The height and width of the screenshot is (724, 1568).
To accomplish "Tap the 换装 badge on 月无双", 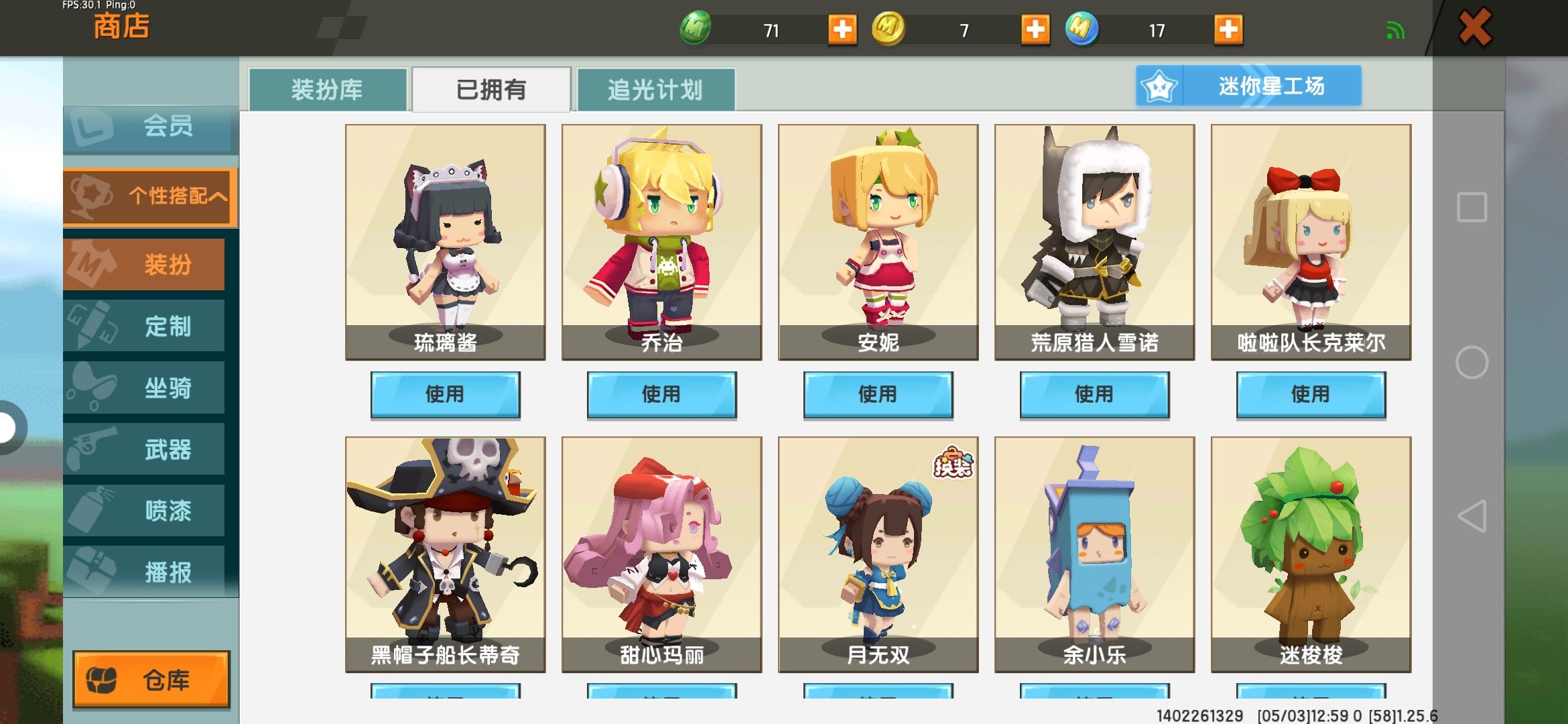I will tap(953, 463).
